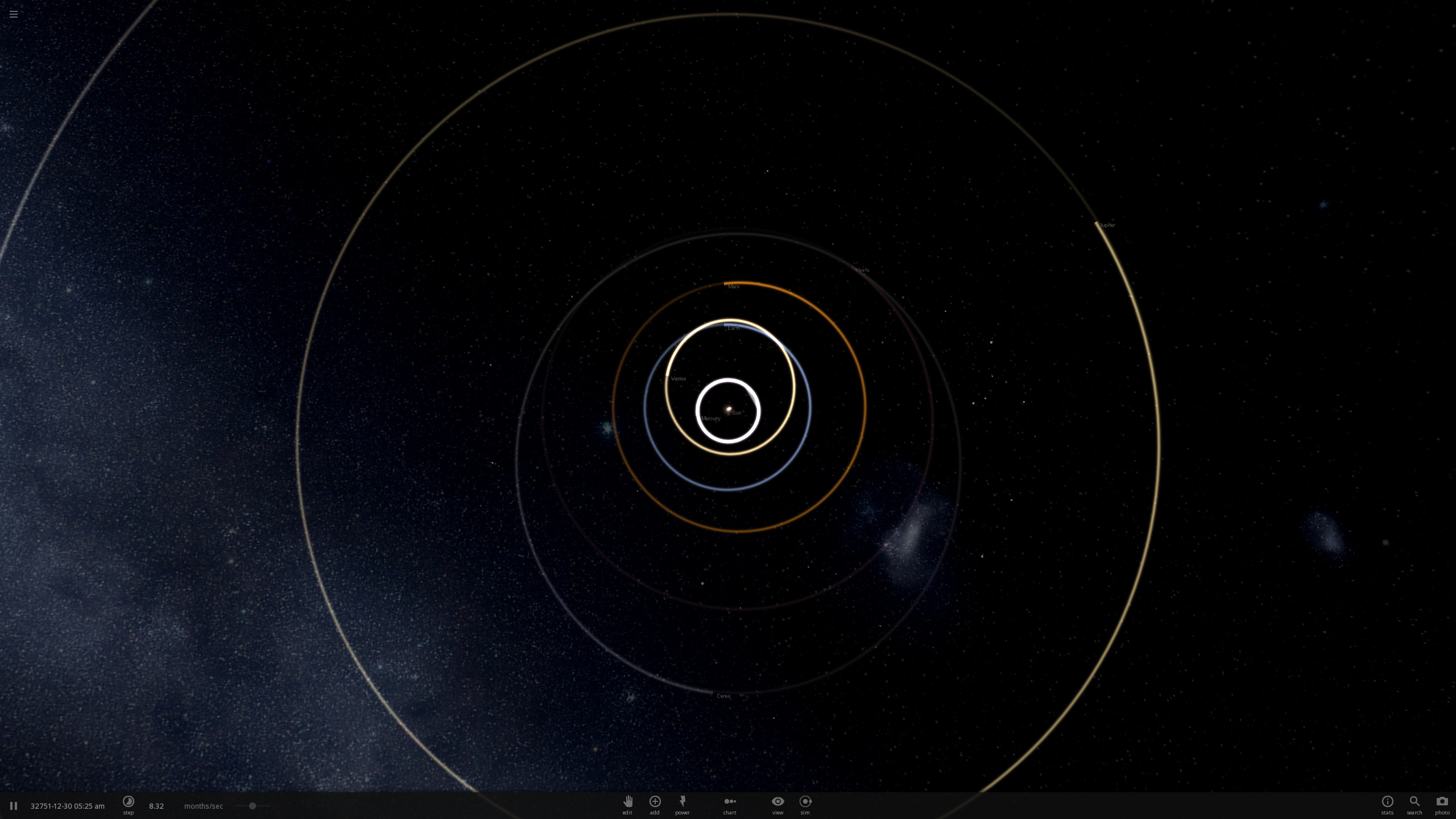Select the Mars label
1456x819 pixels.
734,287
